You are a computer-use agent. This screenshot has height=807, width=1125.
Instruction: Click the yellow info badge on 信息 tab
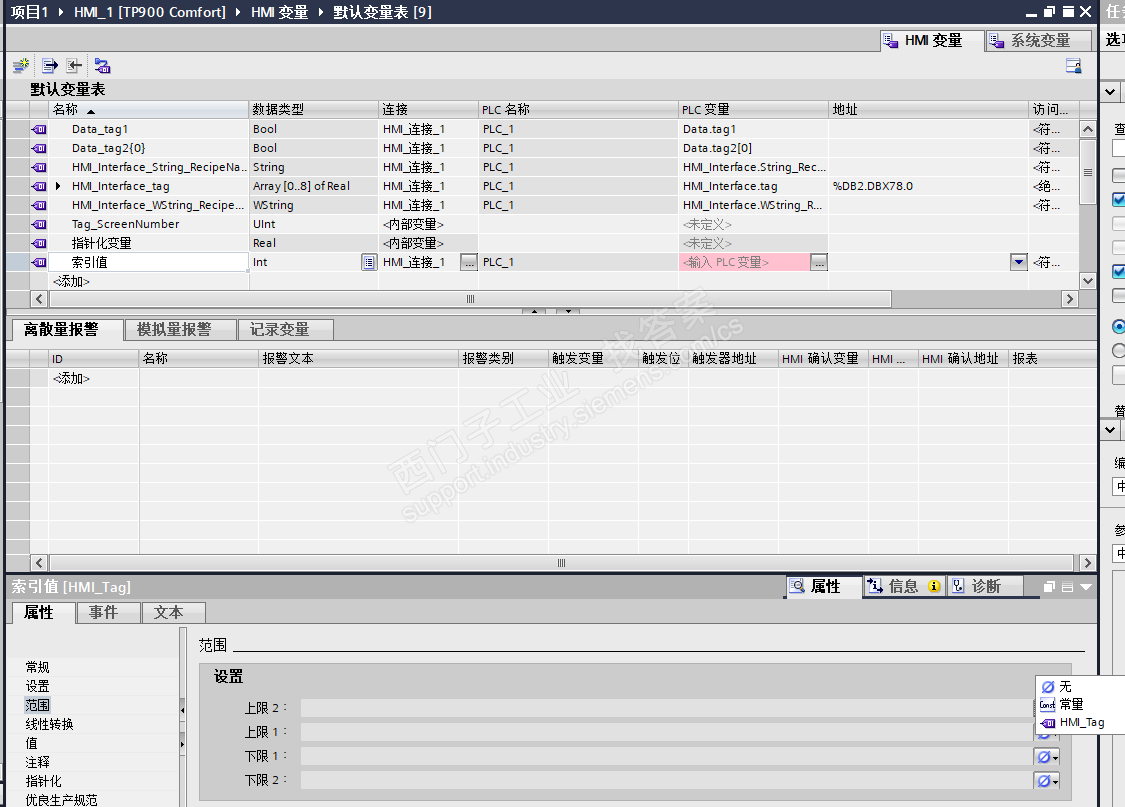click(x=933, y=586)
